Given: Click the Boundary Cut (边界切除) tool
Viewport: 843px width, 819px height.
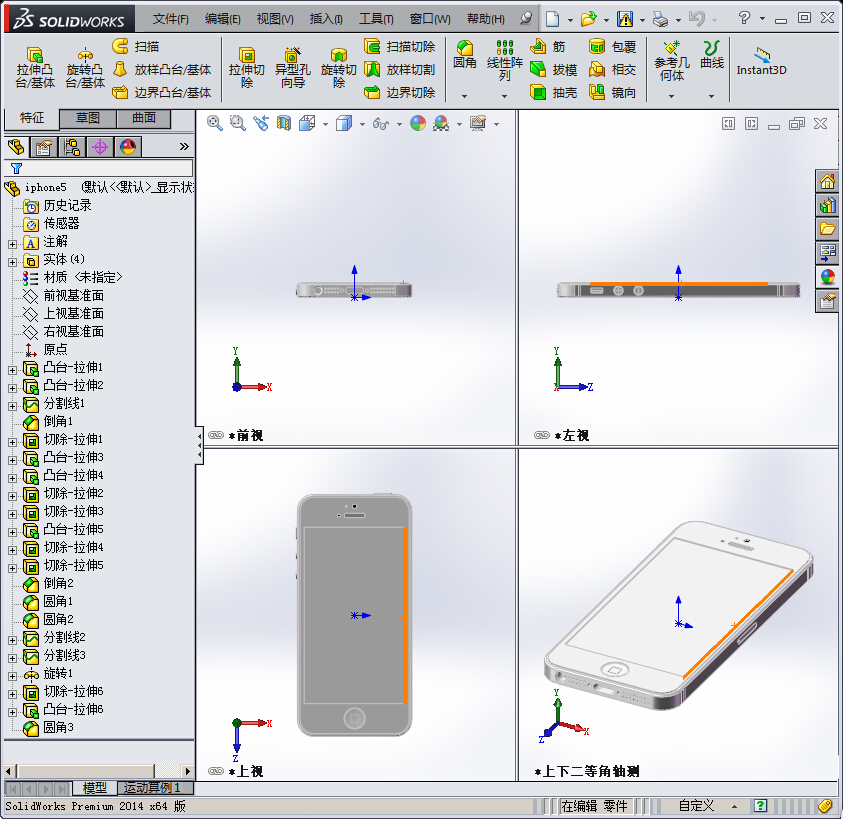Looking at the screenshot, I should coord(399,92).
